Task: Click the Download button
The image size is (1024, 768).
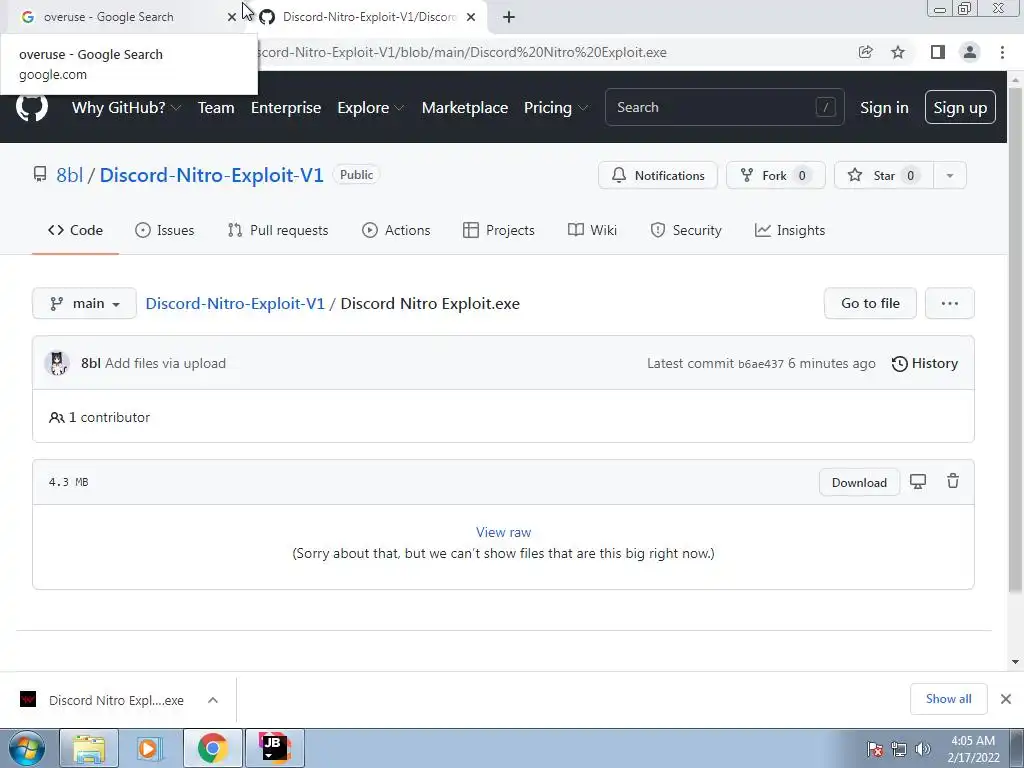Action: tap(859, 482)
